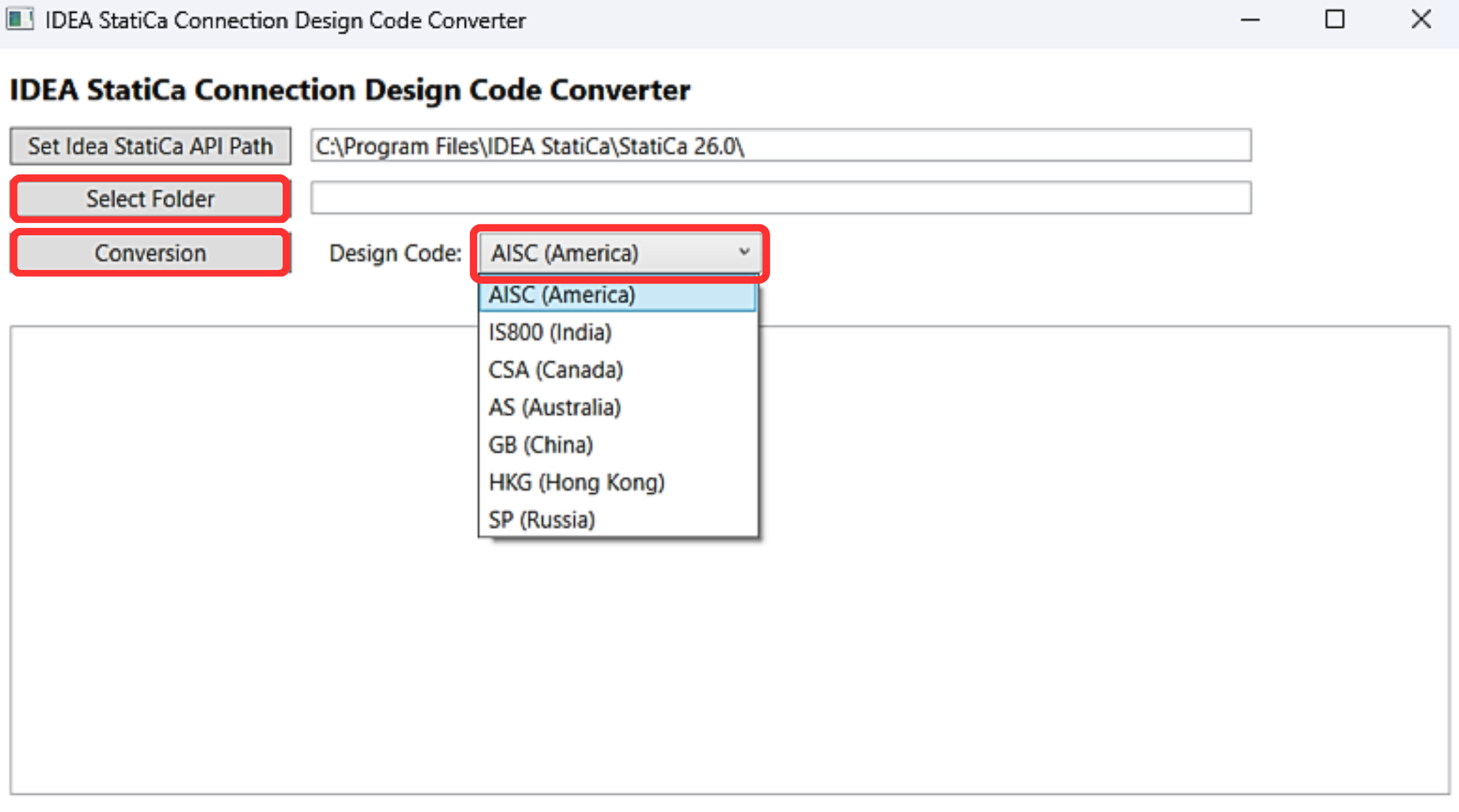Select CSA (Canada) design code
The width and height of the screenshot is (1459, 812).
(x=618, y=370)
